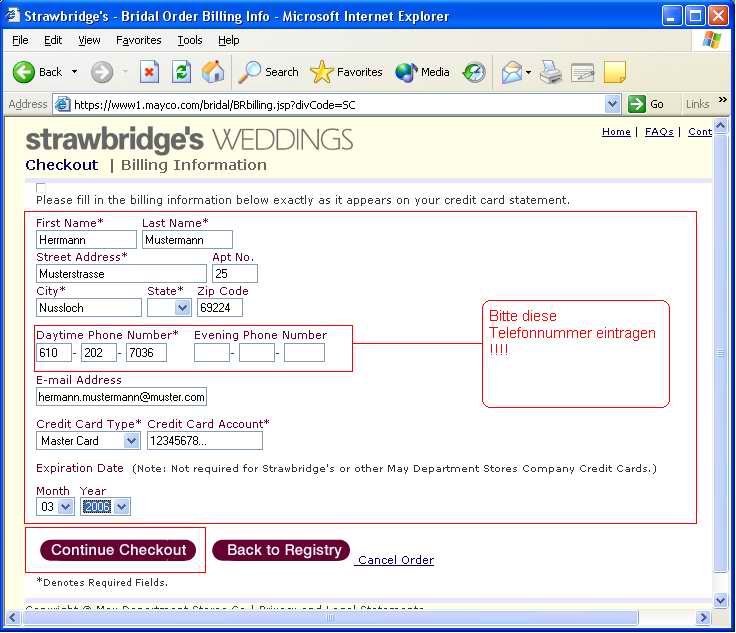Viewport: 736px width, 633px height.
Task: Click the page icon in the address bar
Action: coord(62,104)
